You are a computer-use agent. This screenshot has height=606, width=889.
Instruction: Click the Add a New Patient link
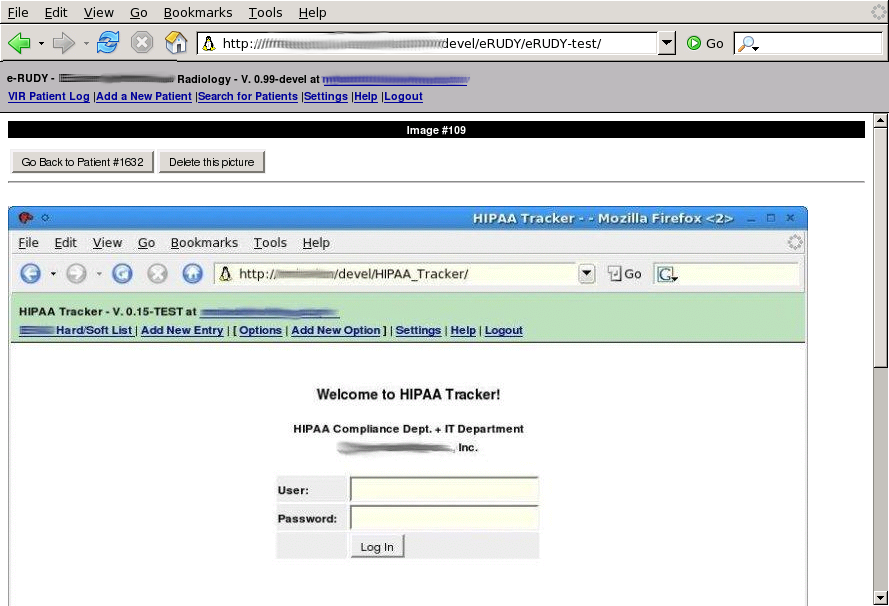click(x=144, y=97)
